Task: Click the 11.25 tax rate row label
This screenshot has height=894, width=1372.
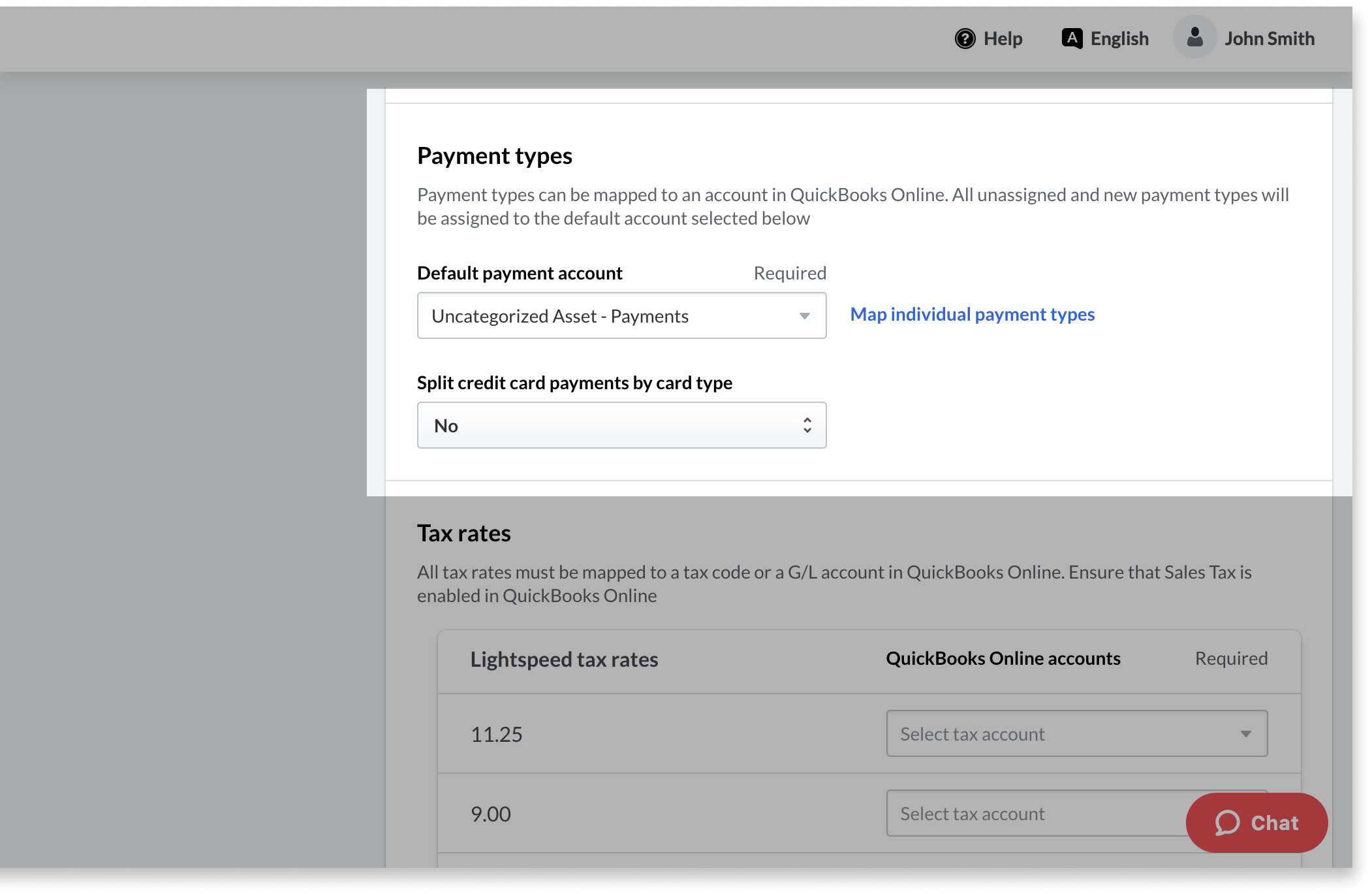Action: tap(497, 735)
